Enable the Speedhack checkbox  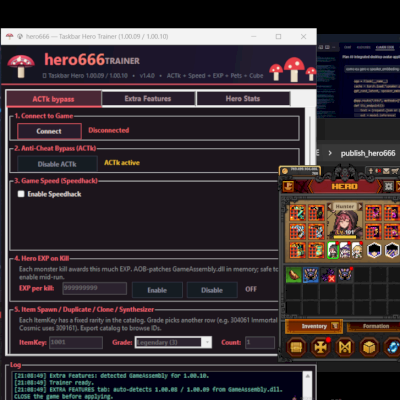pyautogui.click(x=21, y=194)
